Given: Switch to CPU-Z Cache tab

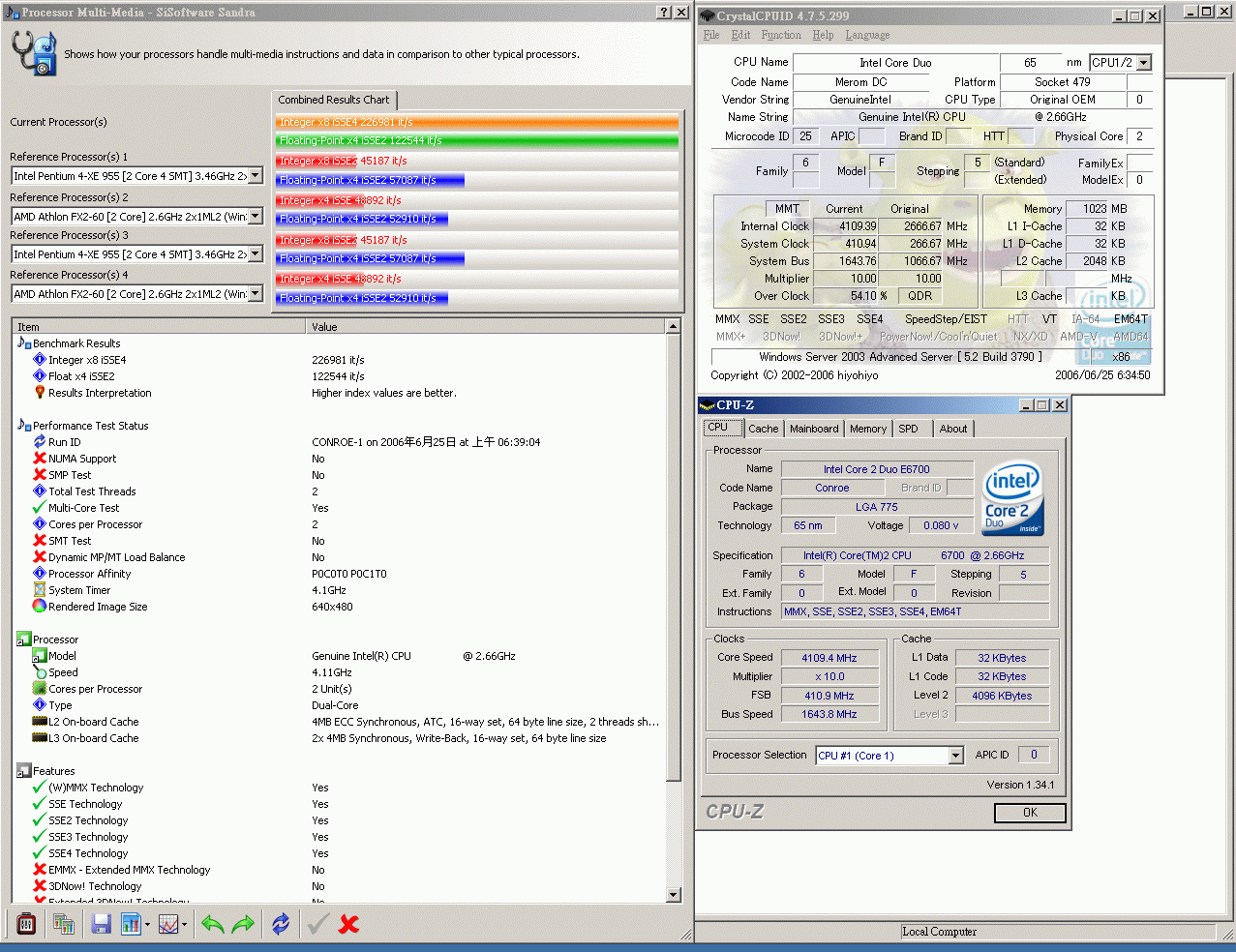Looking at the screenshot, I should (x=763, y=429).
